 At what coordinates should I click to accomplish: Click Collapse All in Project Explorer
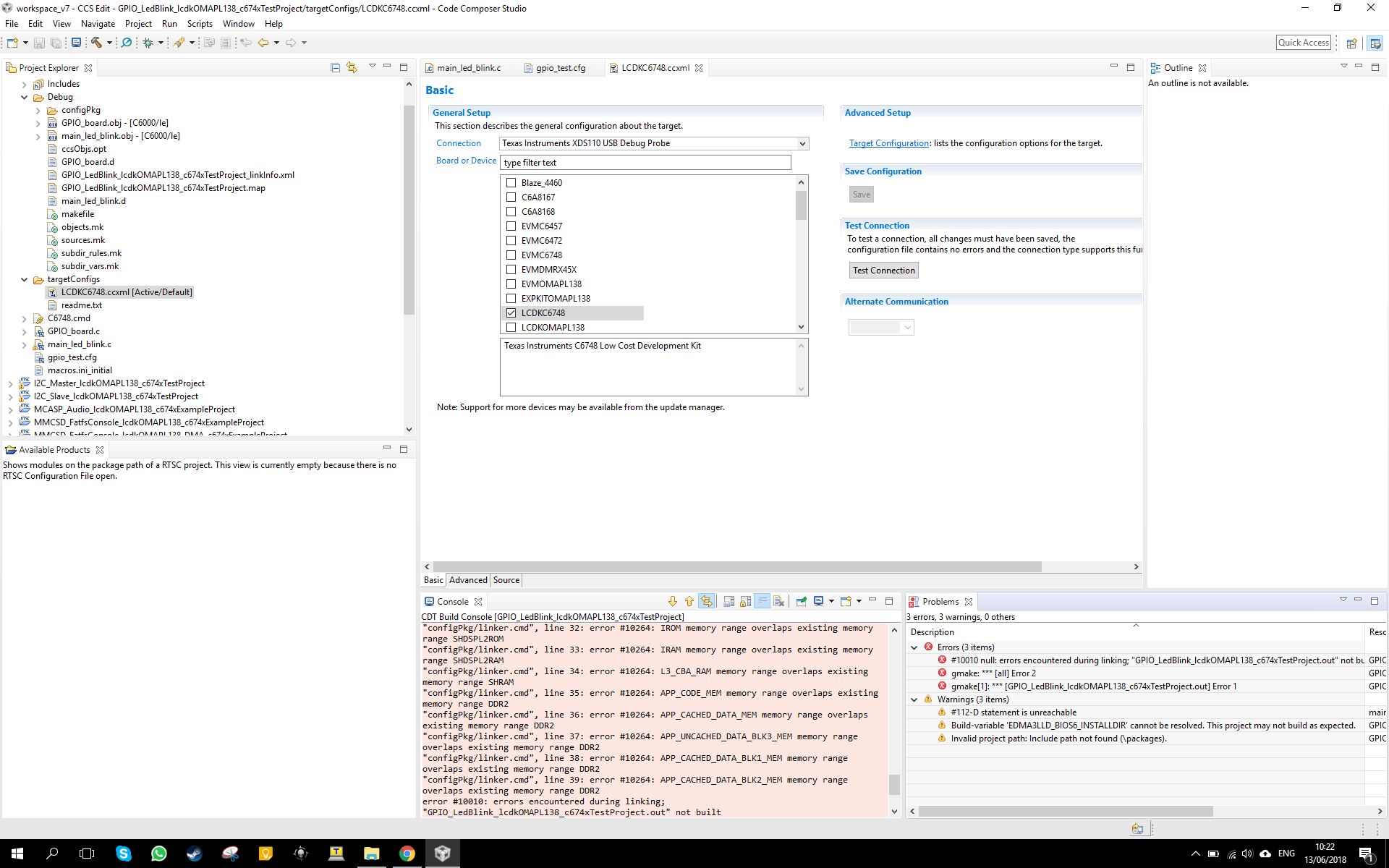pyautogui.click(x=335, y=67)
